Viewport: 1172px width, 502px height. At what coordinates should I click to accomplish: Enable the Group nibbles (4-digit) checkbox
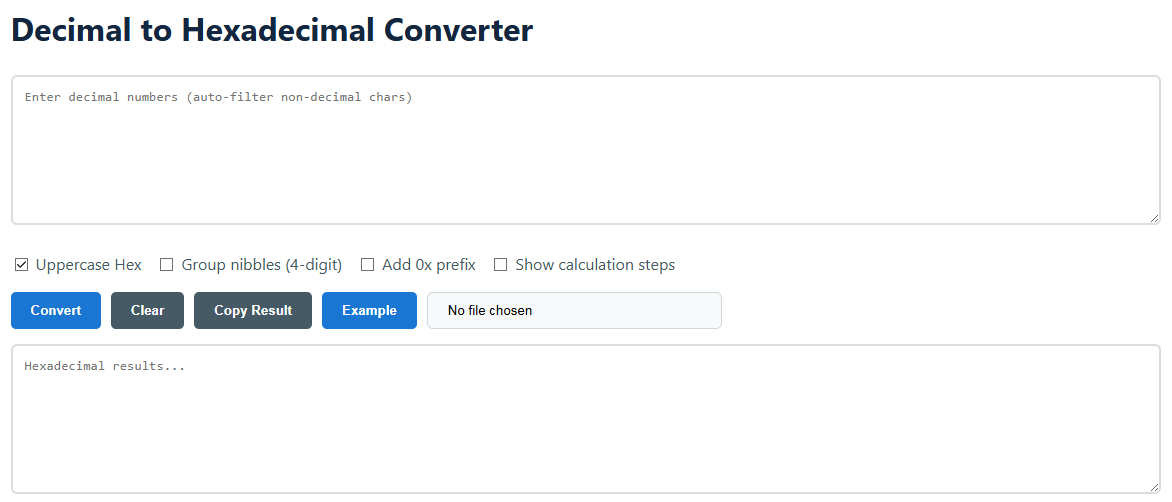click(x=167, y=265)
